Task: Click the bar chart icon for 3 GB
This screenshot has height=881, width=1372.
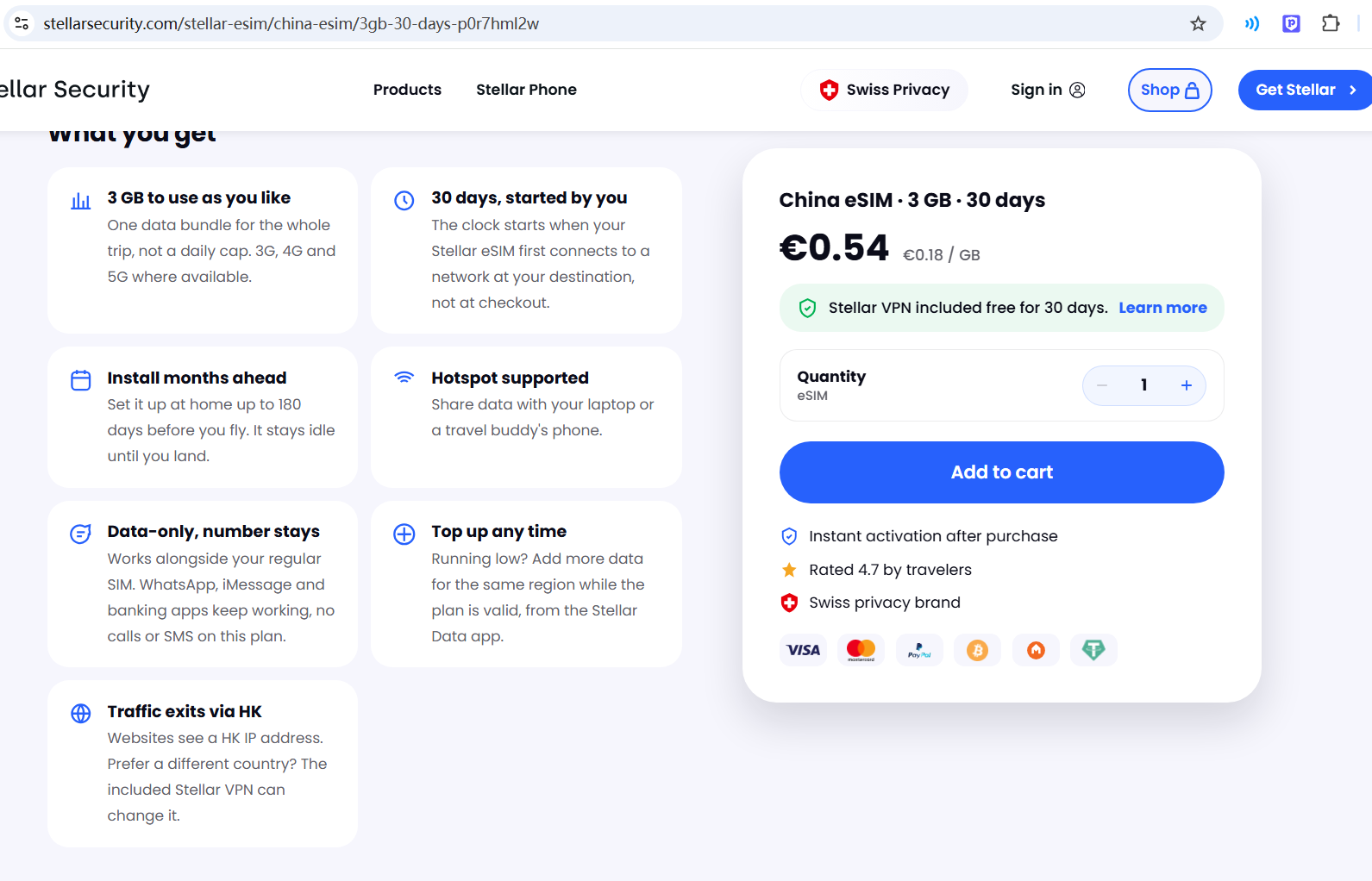Action: coord(81,201)
